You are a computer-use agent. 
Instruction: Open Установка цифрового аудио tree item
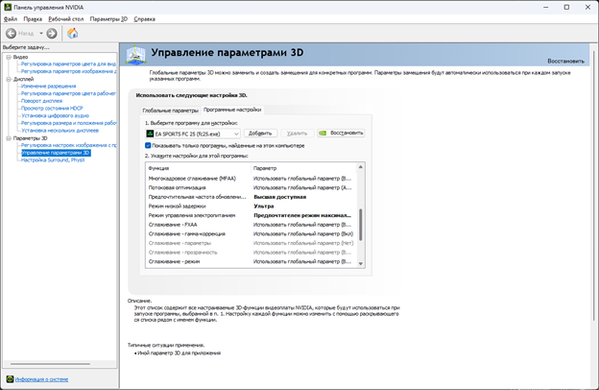(55, 115)
